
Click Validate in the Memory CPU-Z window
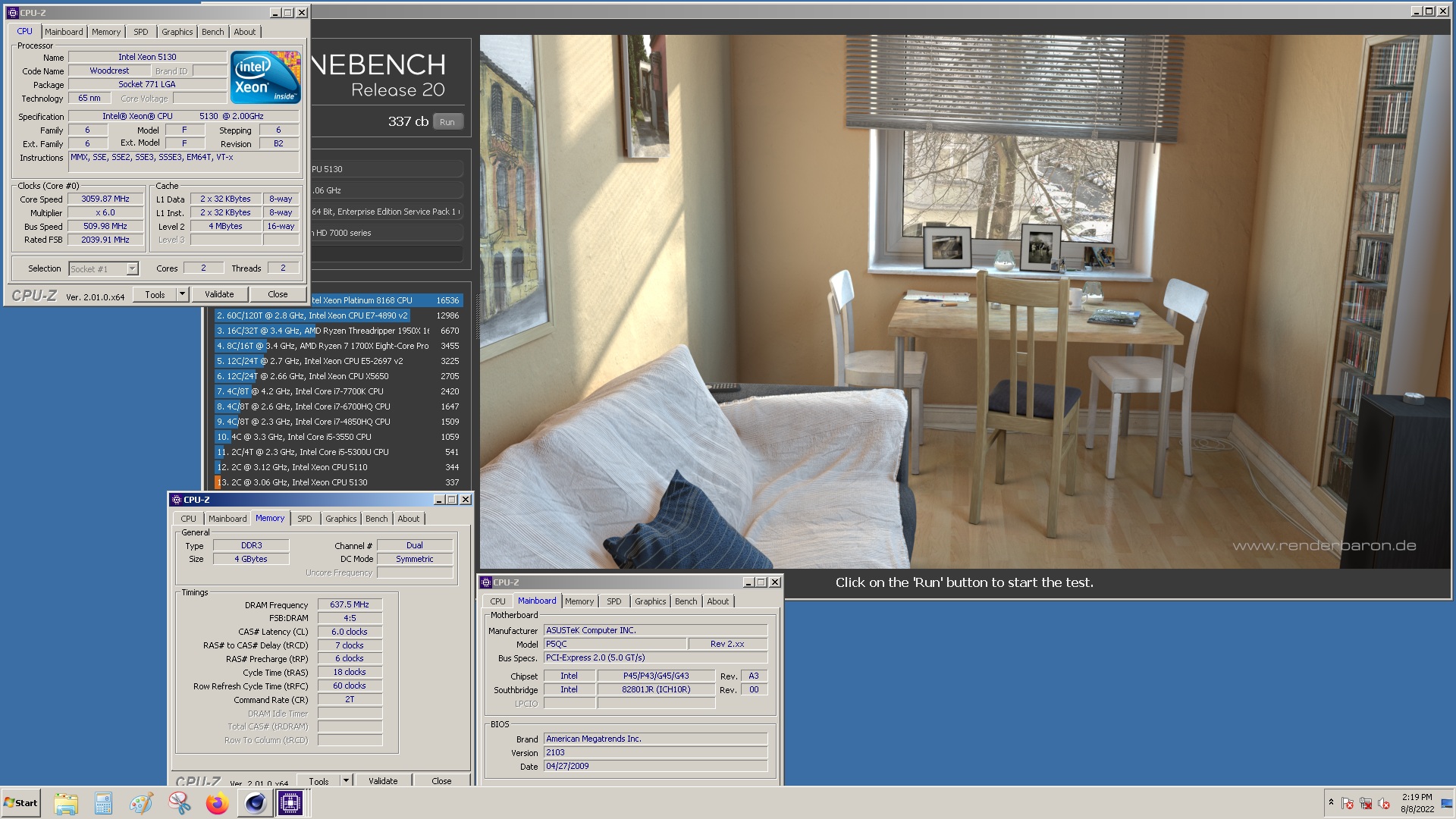pos(383,780)
